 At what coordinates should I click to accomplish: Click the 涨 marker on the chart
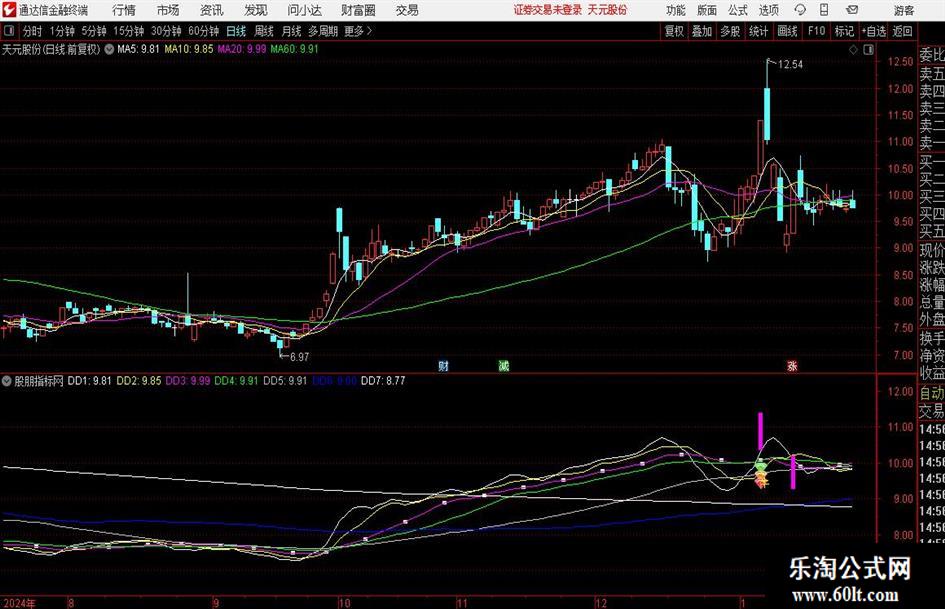792,365
